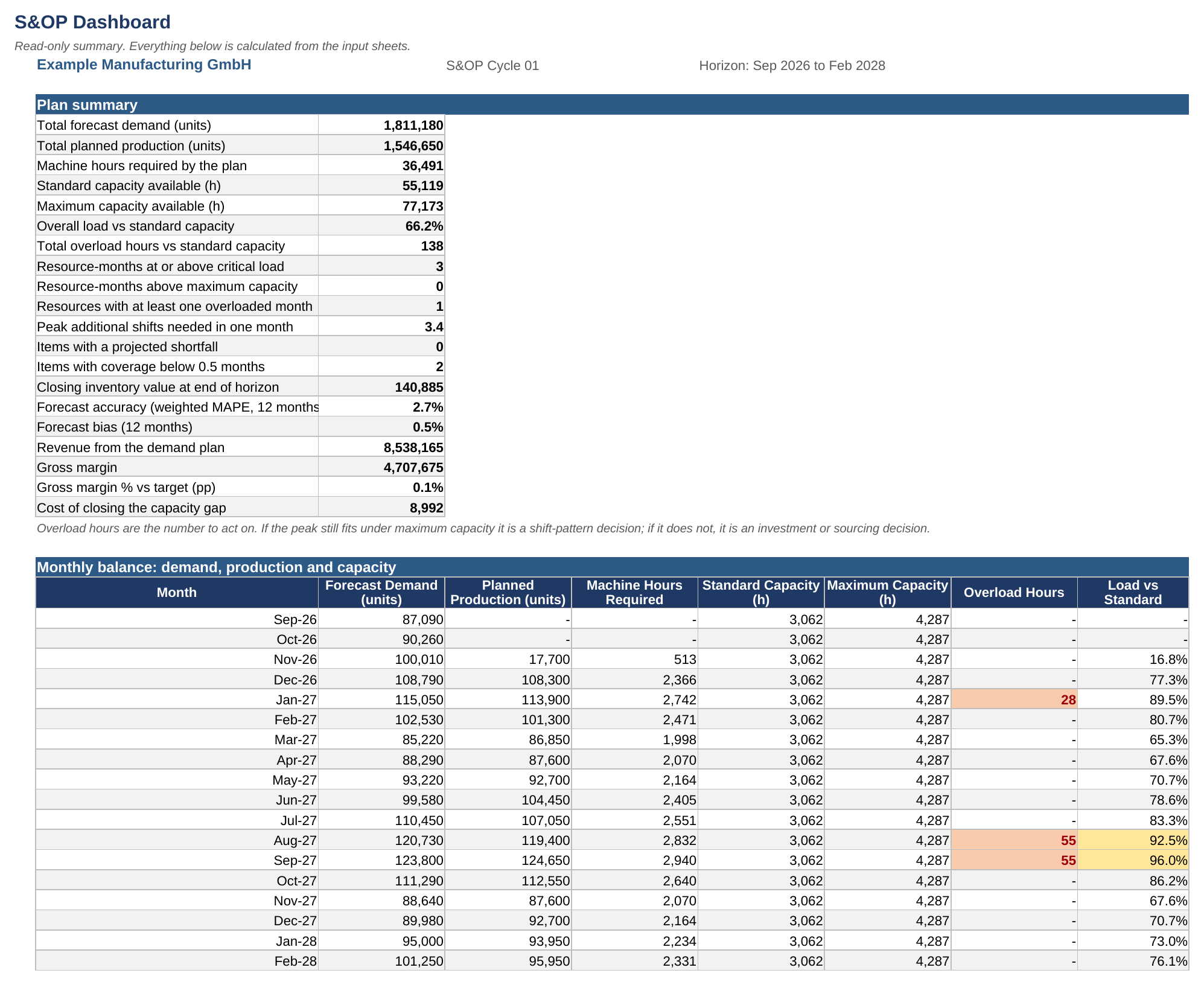Image resolution: width=1204 pixels, height=985 pixels.
Task: Select May-27 planned production 92,700
Action: pos(508,780)
